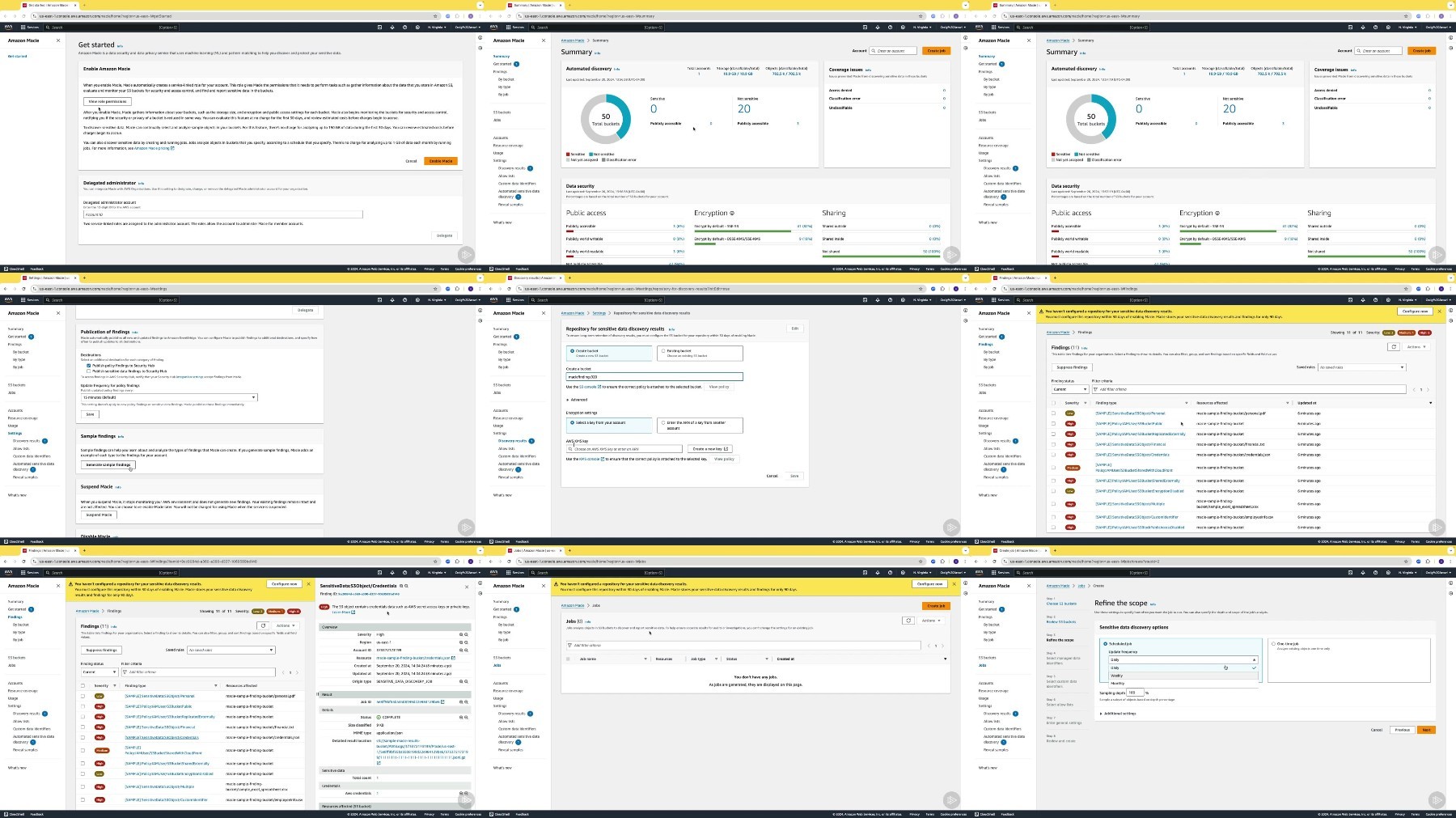
Task: Click the AWS logo on the Settings page
Action: point(8,299)
